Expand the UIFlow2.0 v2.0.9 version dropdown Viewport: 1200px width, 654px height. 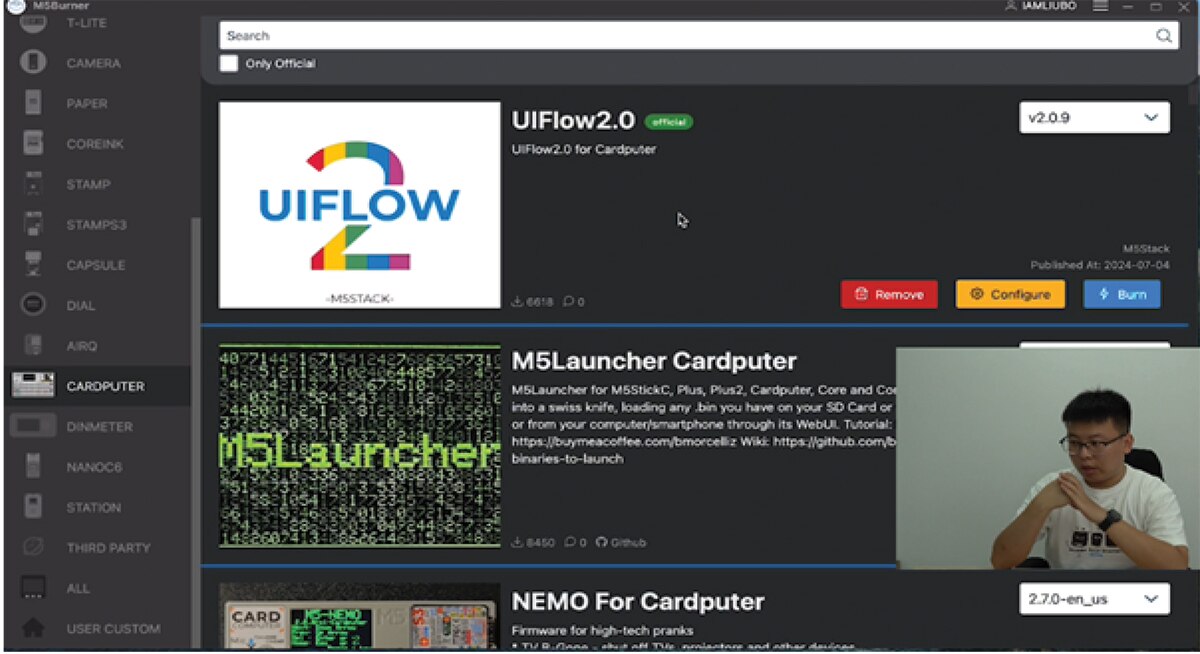[x=1093, y=118]
